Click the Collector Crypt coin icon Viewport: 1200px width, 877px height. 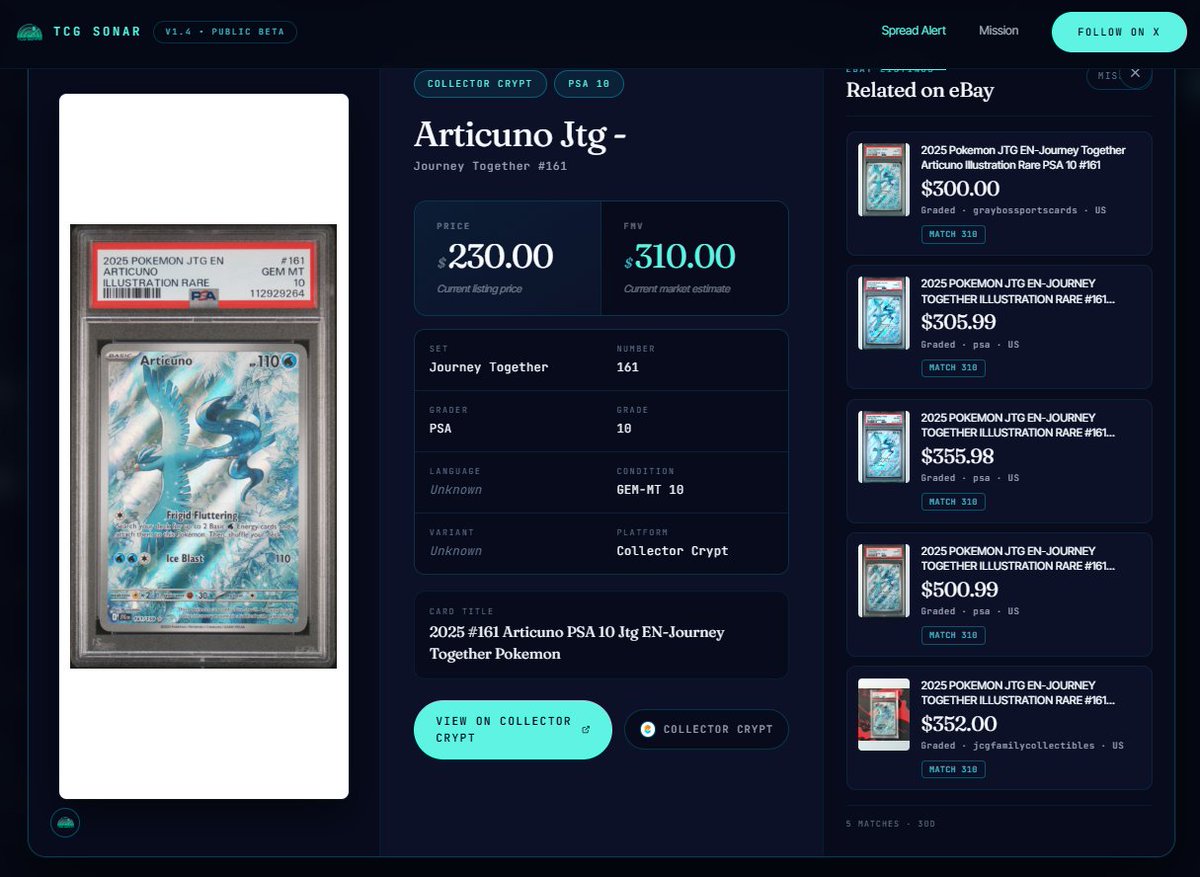click(648, 729)
